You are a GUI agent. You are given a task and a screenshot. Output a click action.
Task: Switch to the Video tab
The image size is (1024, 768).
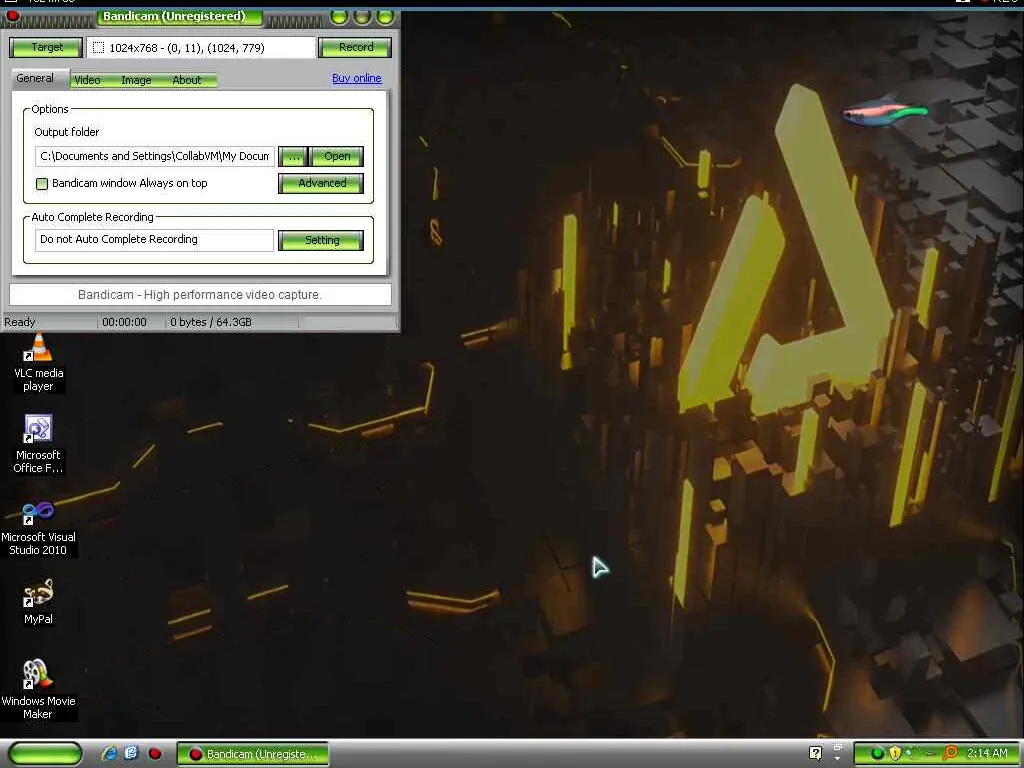(87, 80)
